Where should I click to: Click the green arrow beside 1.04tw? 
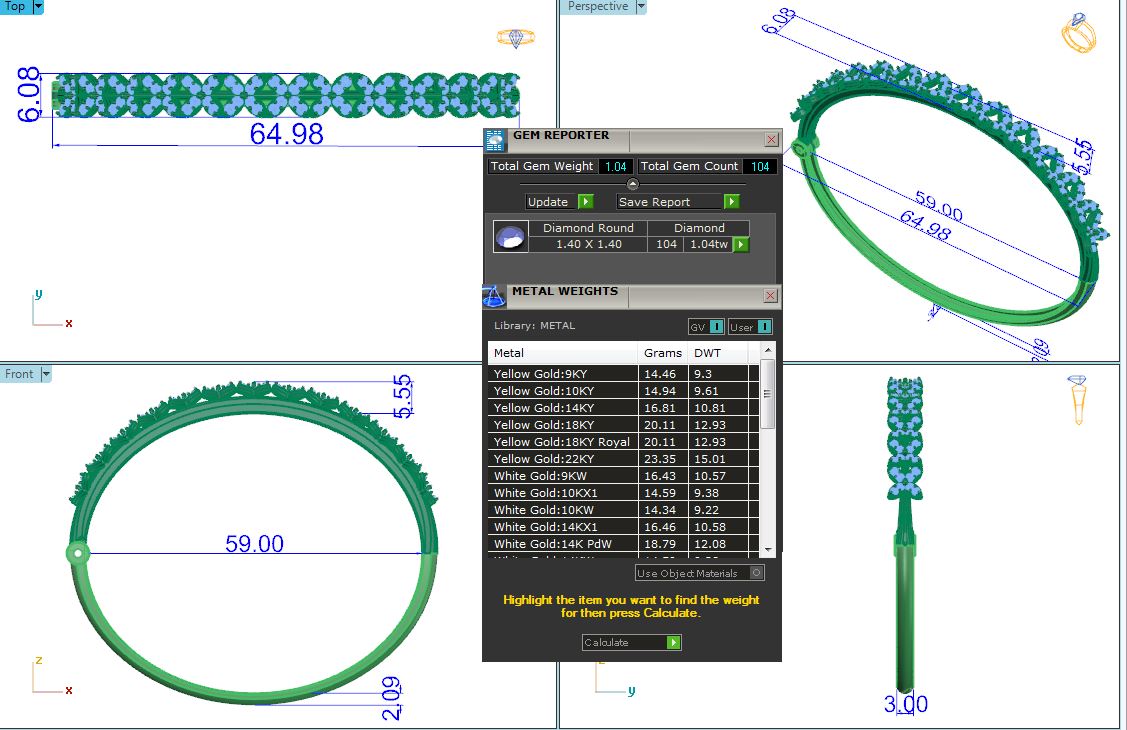pos(741,245)
